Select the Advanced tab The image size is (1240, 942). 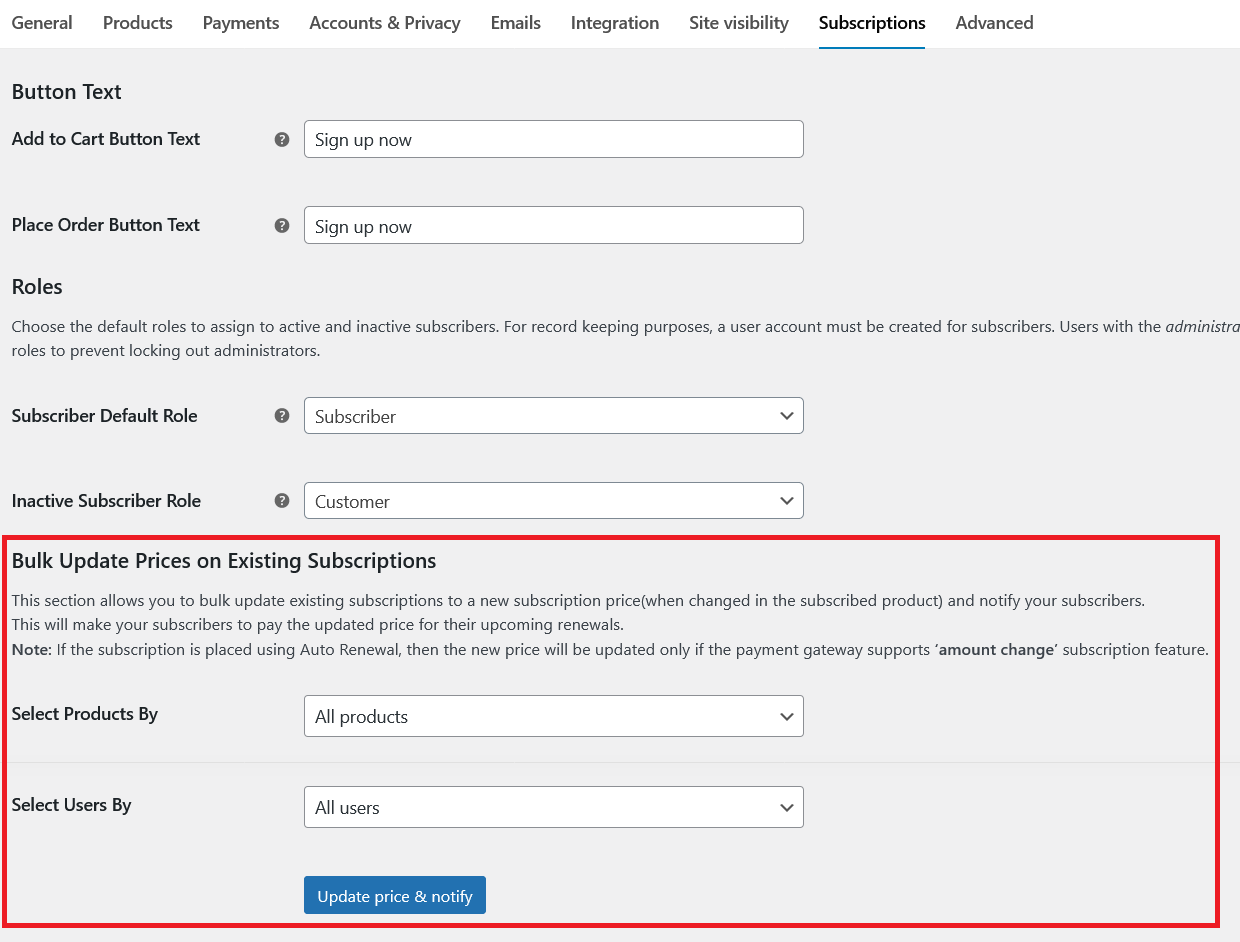tap(994, 22)
